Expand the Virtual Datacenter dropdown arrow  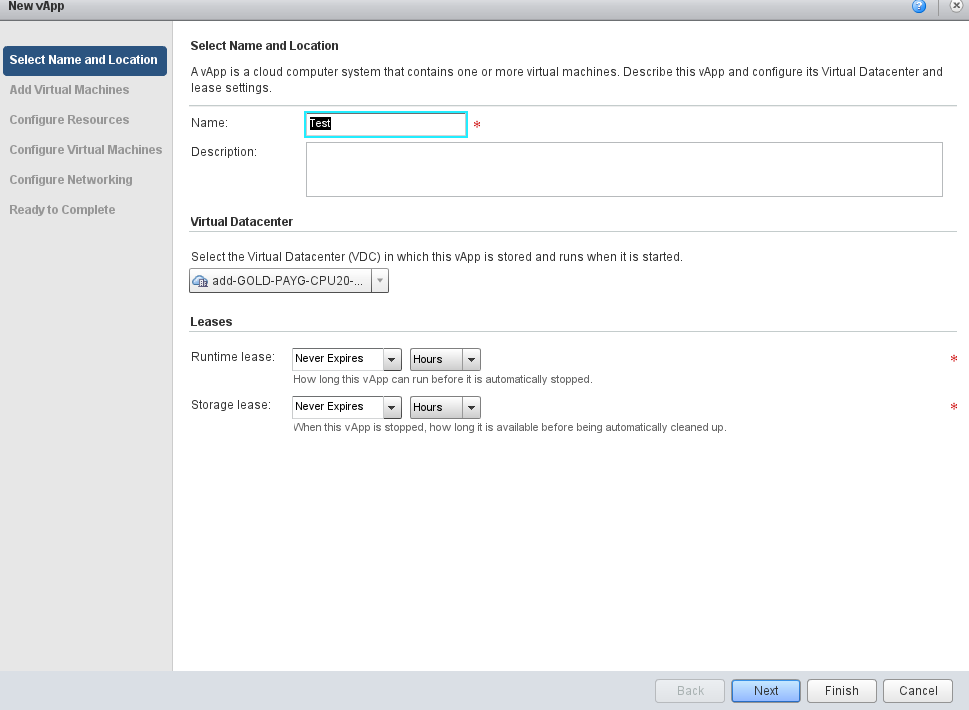[x=379, y=282]
